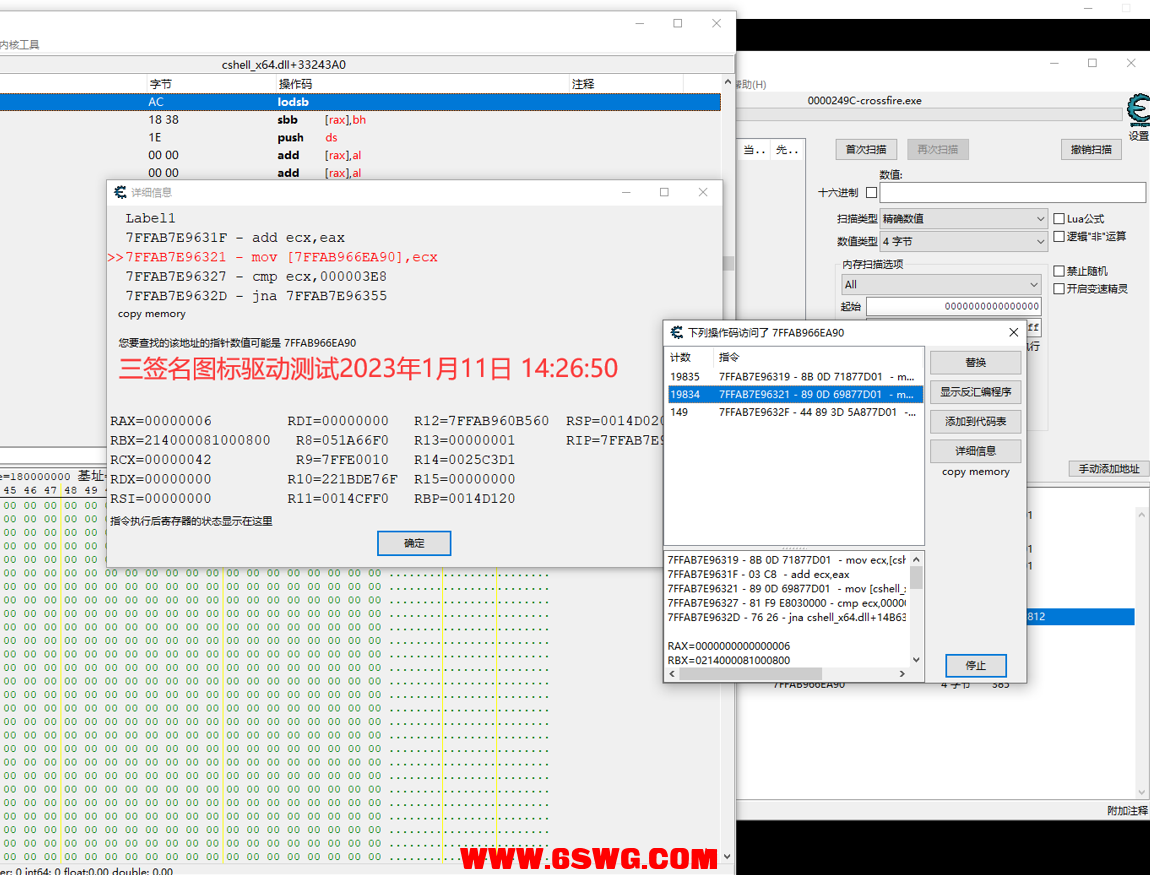The height and width of the screenshot is (875, 1150).
Task: Click the RBX=214000081000800 register value
Action: coord(190,440)
